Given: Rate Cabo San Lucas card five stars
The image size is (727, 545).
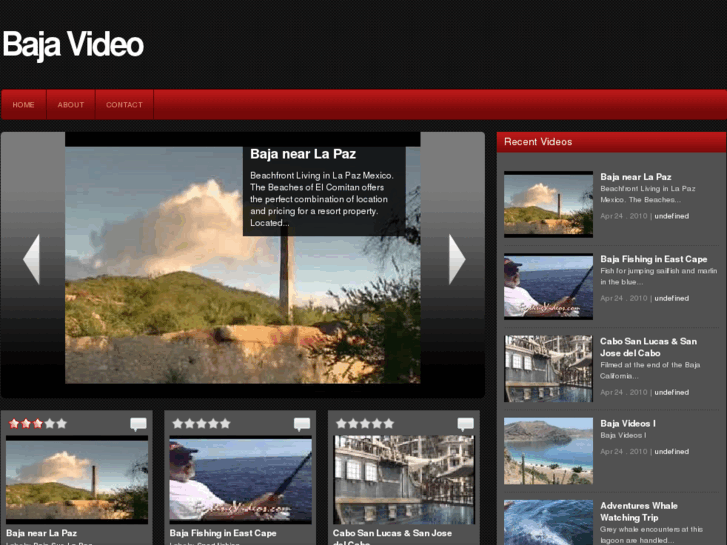Looking at the screenshot, I should [x=389, y=423].
